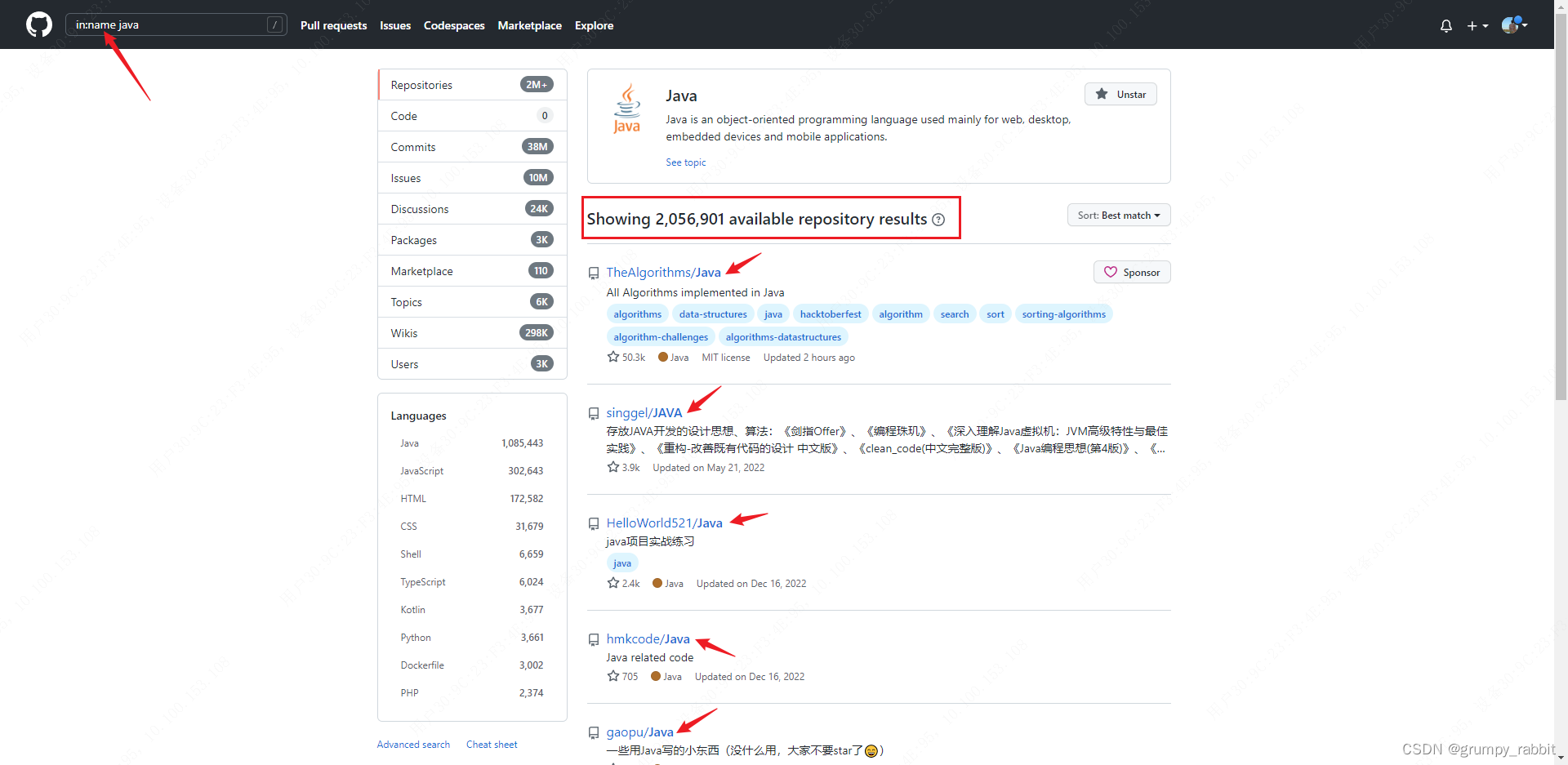
Task: Open hmkcode/Java repository
Action: (648, 639)
